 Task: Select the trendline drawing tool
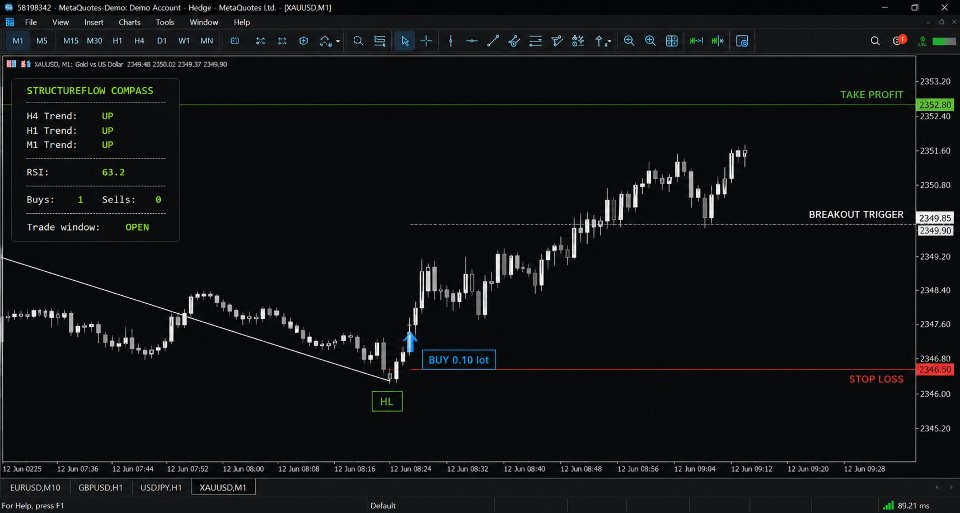(x=493, y=41)
